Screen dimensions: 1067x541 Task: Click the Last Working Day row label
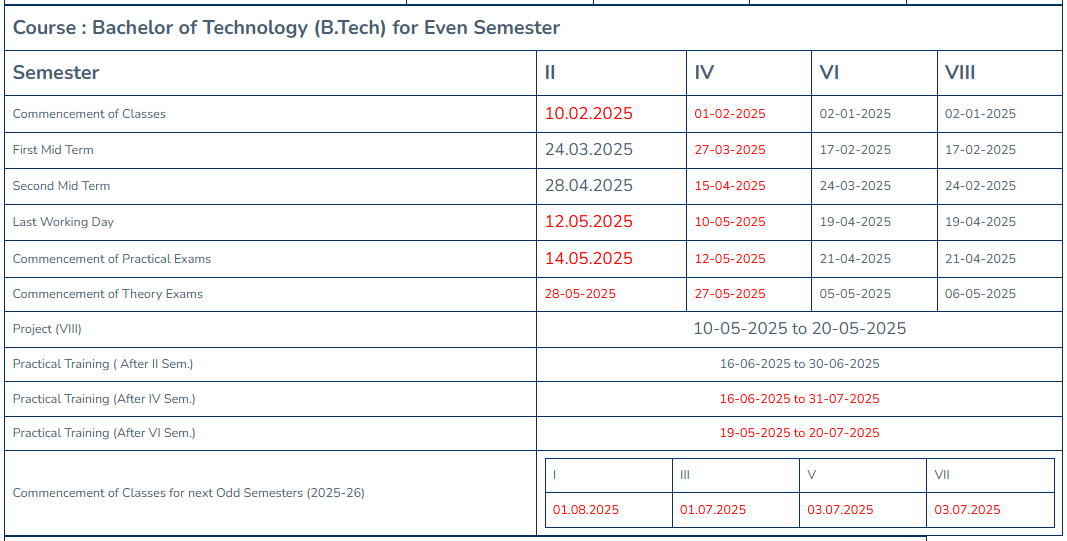63,222
